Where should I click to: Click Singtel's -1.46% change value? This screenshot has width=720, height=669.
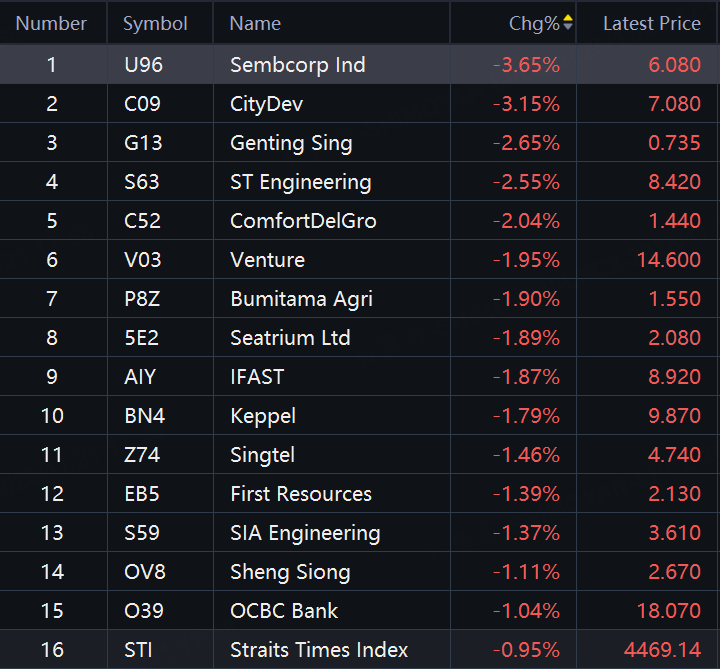526,455
